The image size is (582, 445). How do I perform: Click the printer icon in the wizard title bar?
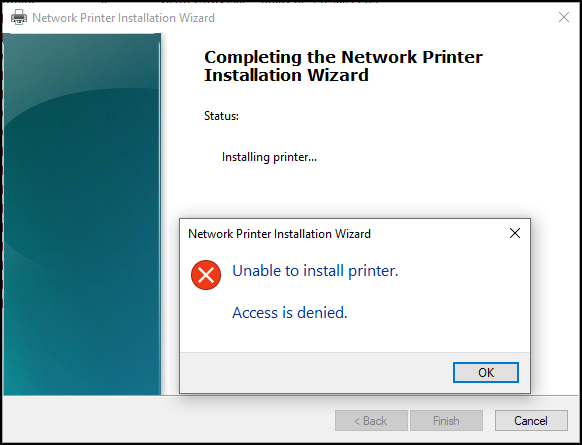19,17
